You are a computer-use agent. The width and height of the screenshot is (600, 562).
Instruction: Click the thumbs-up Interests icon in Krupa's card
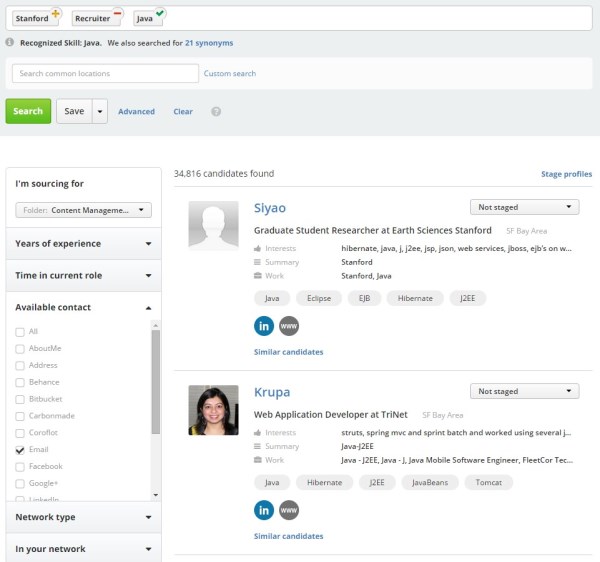tap(258, 433)
